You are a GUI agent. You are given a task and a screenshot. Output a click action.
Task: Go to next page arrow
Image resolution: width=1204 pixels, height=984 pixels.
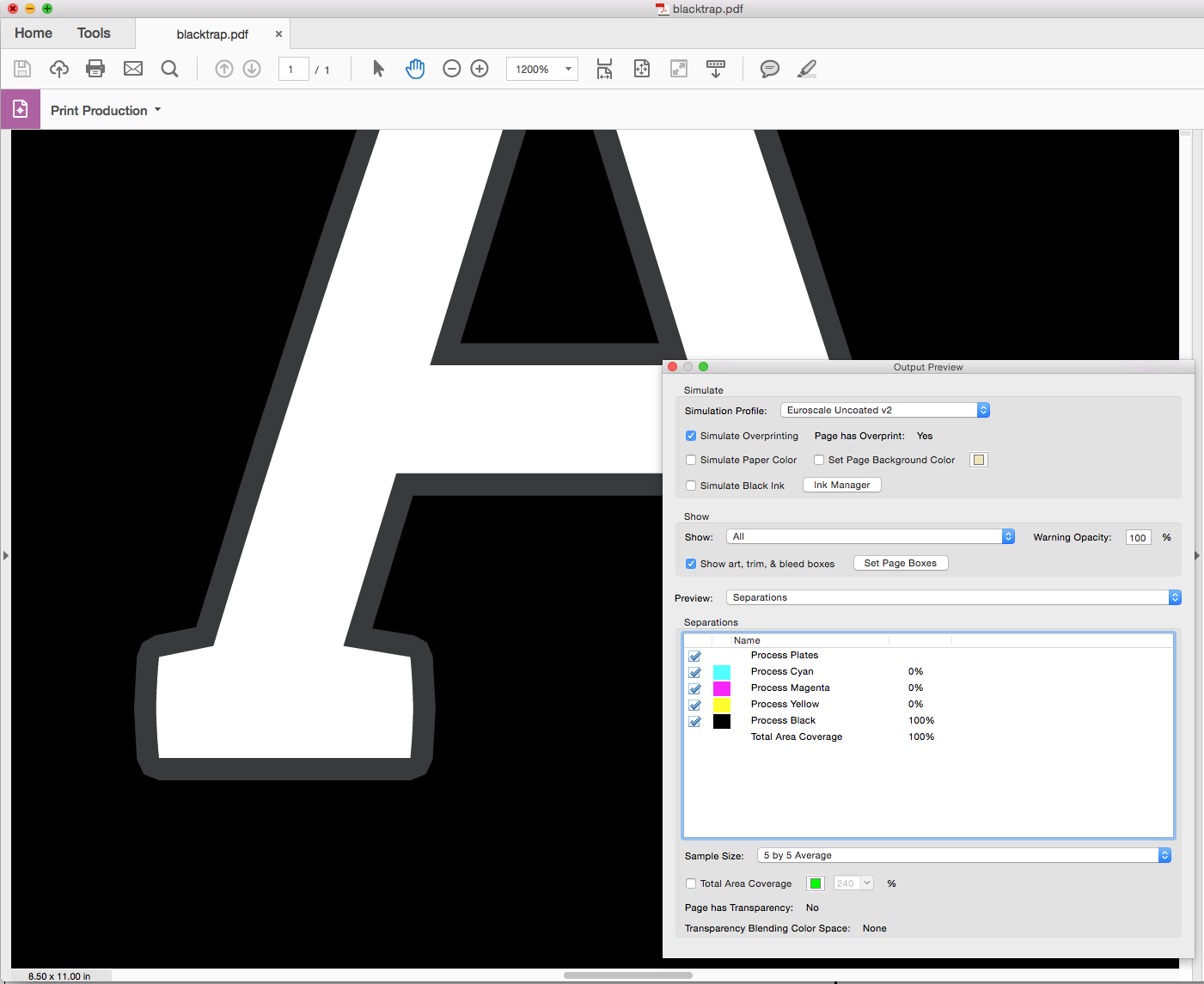tap(252, 69)
